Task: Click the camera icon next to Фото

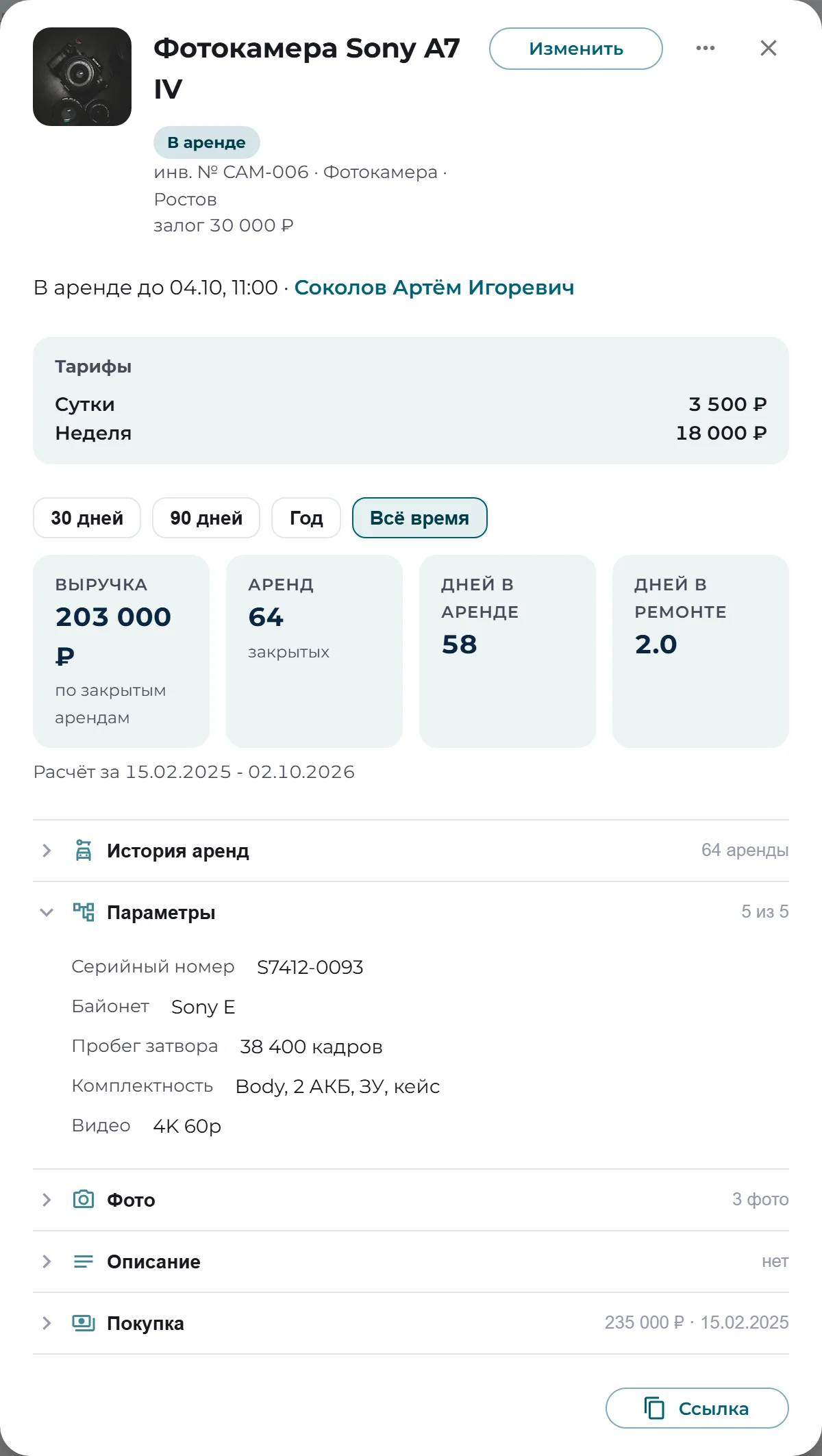Action: click(84, 1200)
